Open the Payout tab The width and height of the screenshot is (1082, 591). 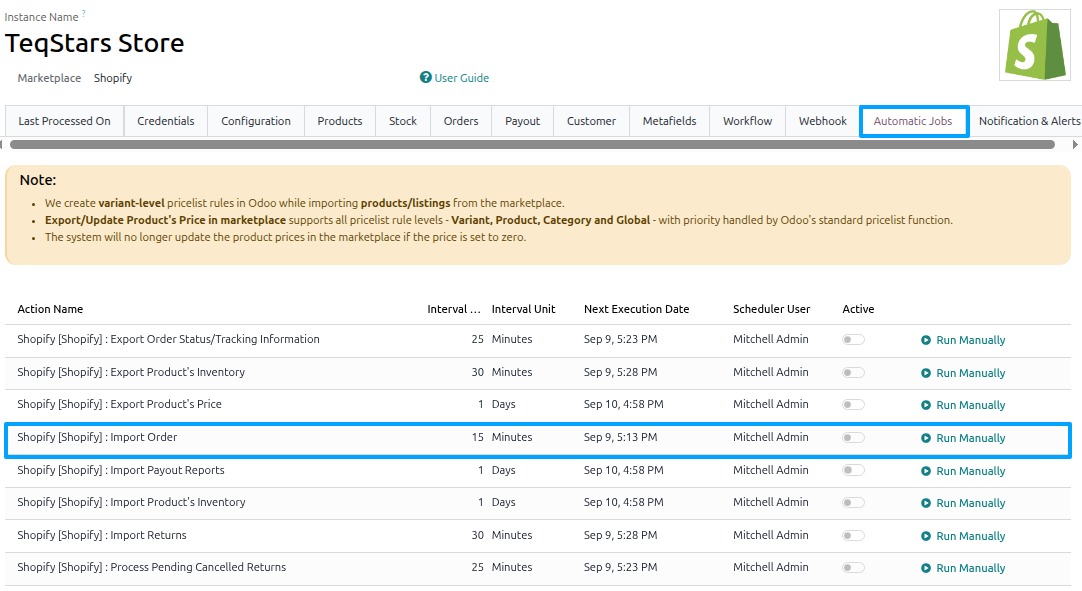522,121
